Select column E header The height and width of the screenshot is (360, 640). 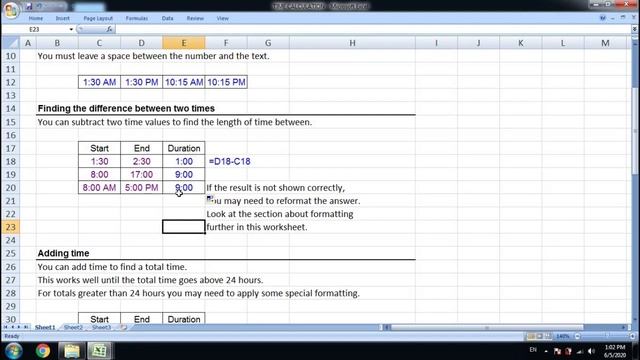coord(184,43)
